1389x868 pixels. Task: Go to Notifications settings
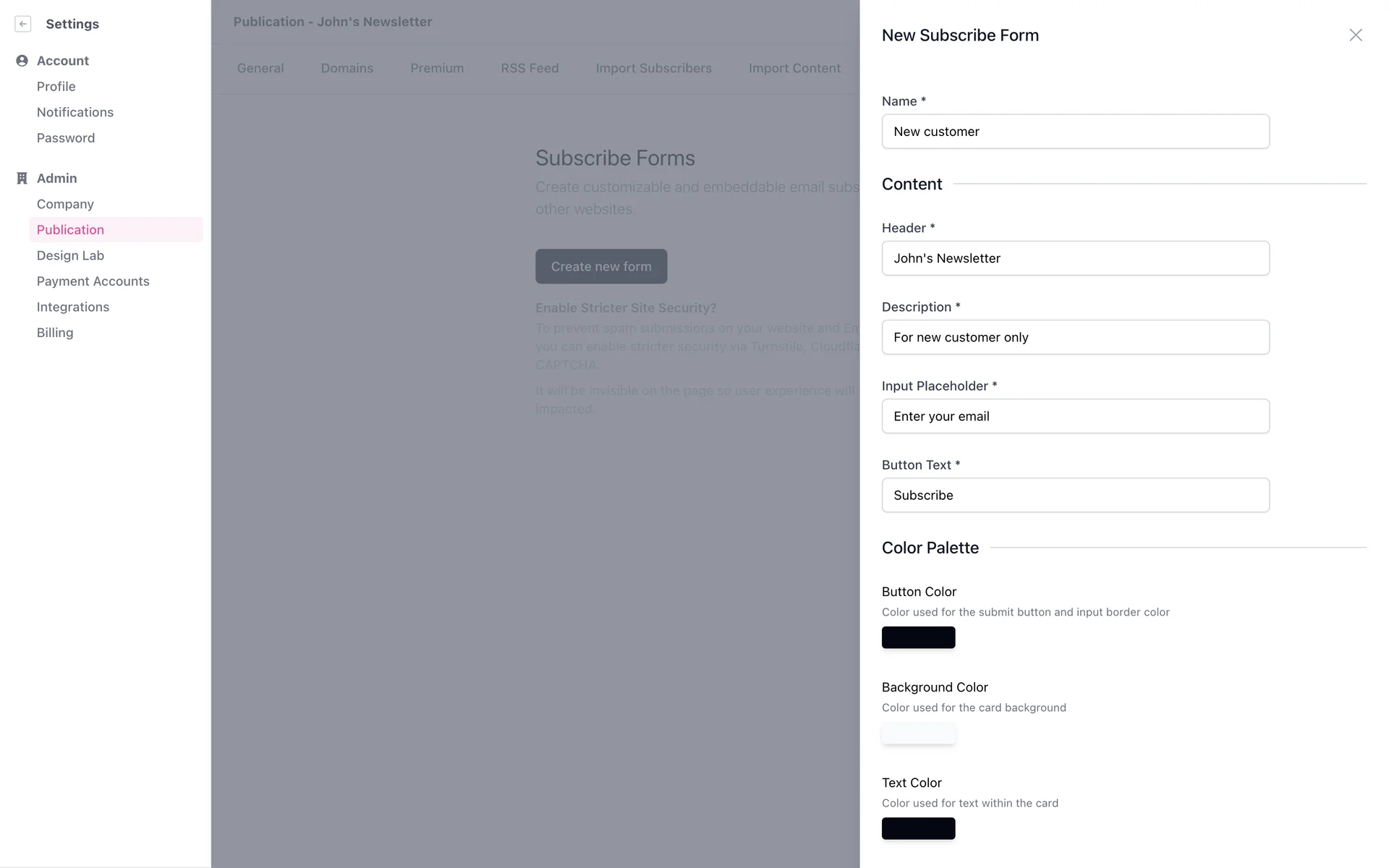75,112
